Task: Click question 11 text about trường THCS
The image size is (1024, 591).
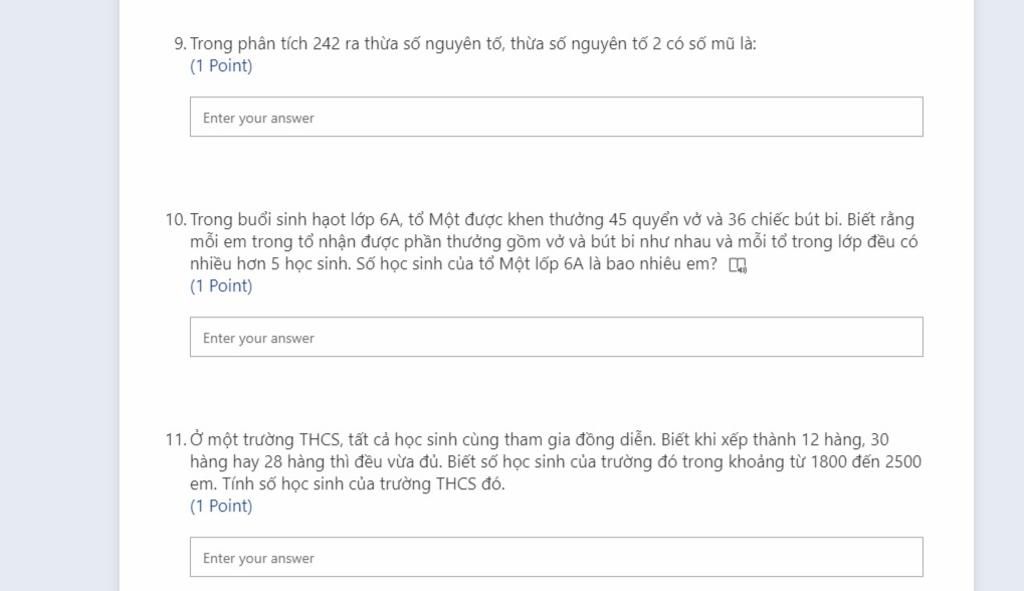Action: [x=555, y=461]
